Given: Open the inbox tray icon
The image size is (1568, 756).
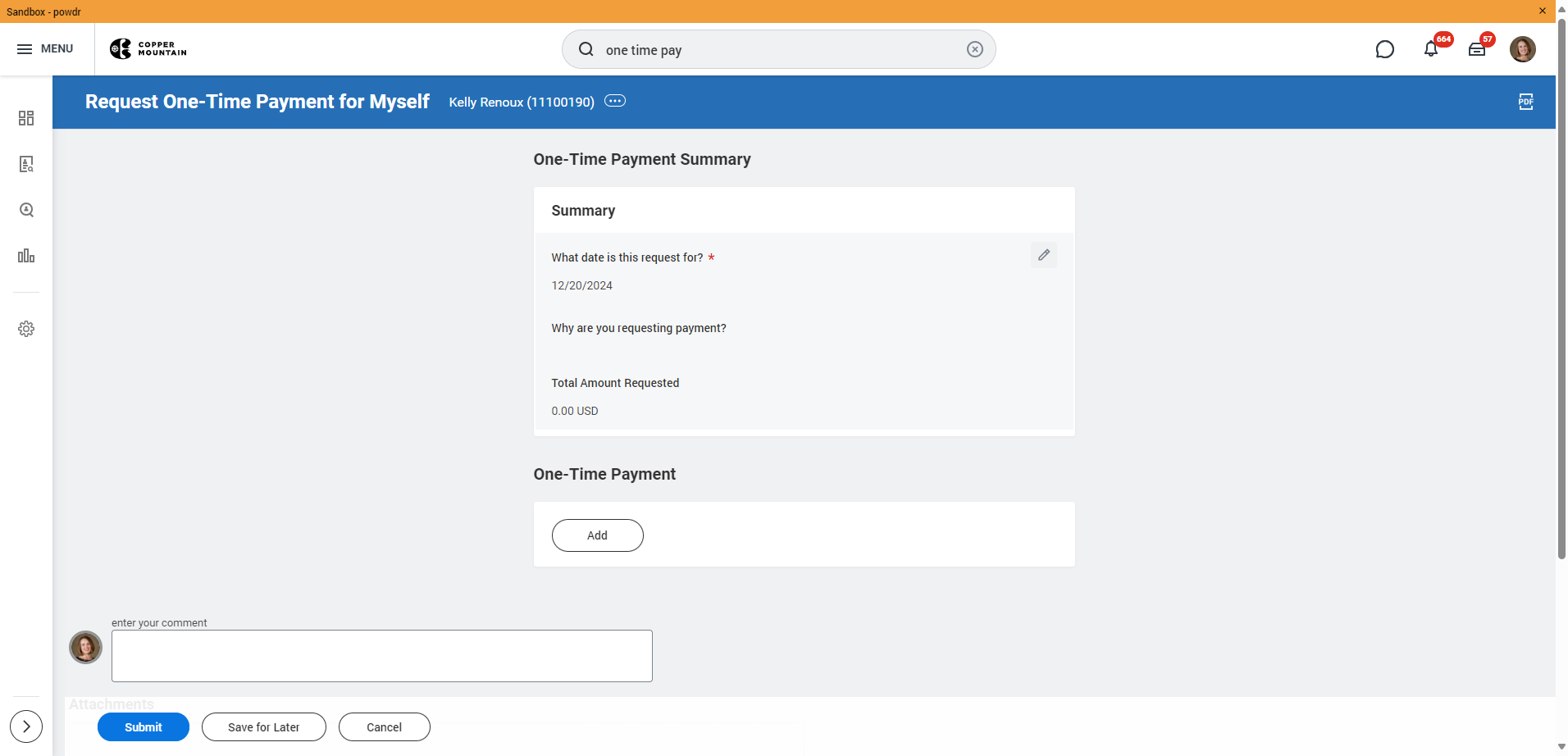Looking at the screenshot, I should pos(1477,49).
